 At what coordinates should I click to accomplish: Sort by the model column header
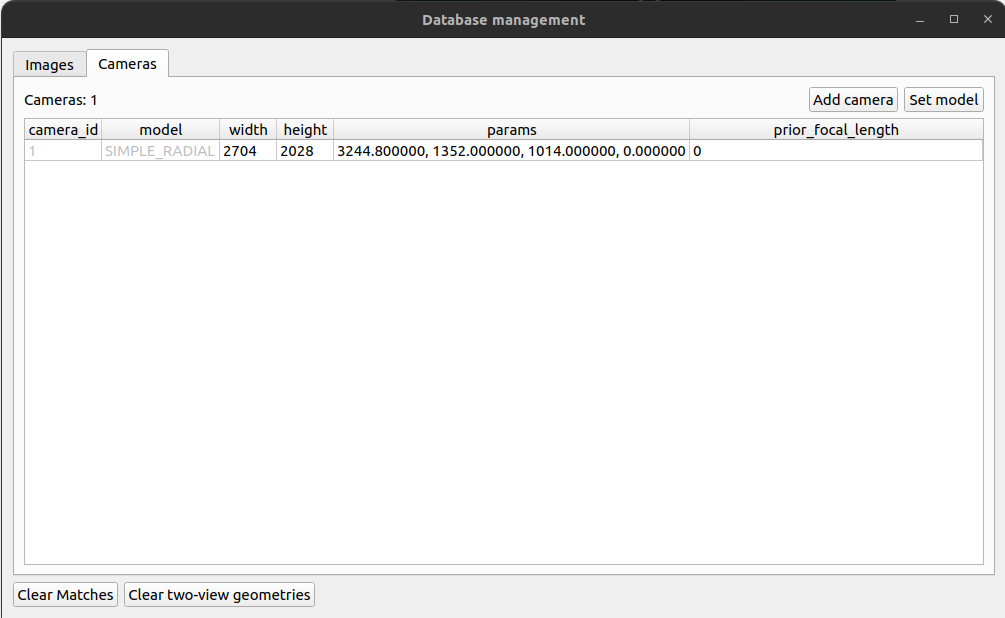point(160,129)
